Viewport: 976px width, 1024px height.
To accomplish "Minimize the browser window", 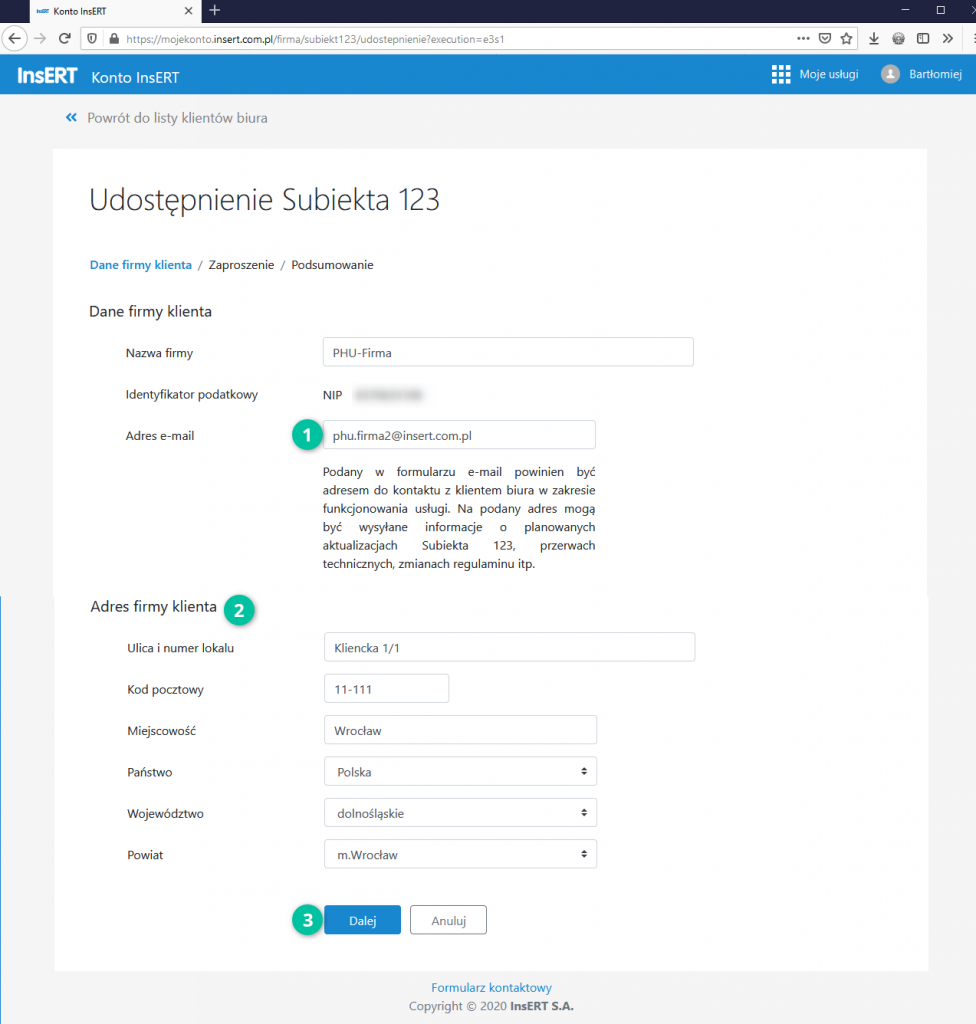I will pos(905,10).
